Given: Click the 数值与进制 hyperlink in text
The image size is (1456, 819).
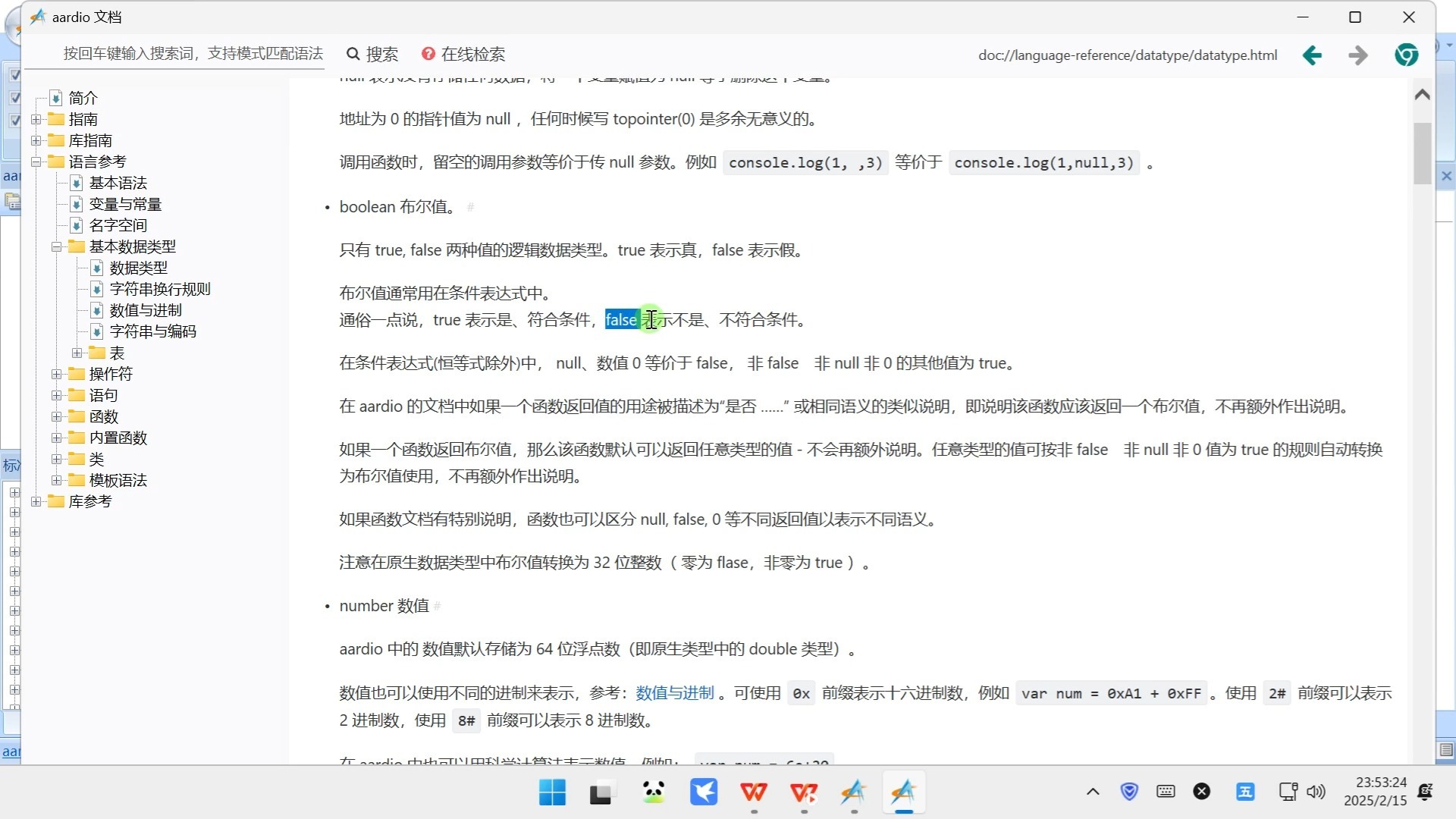Looking at the screenshot, I should click(674, 693).
